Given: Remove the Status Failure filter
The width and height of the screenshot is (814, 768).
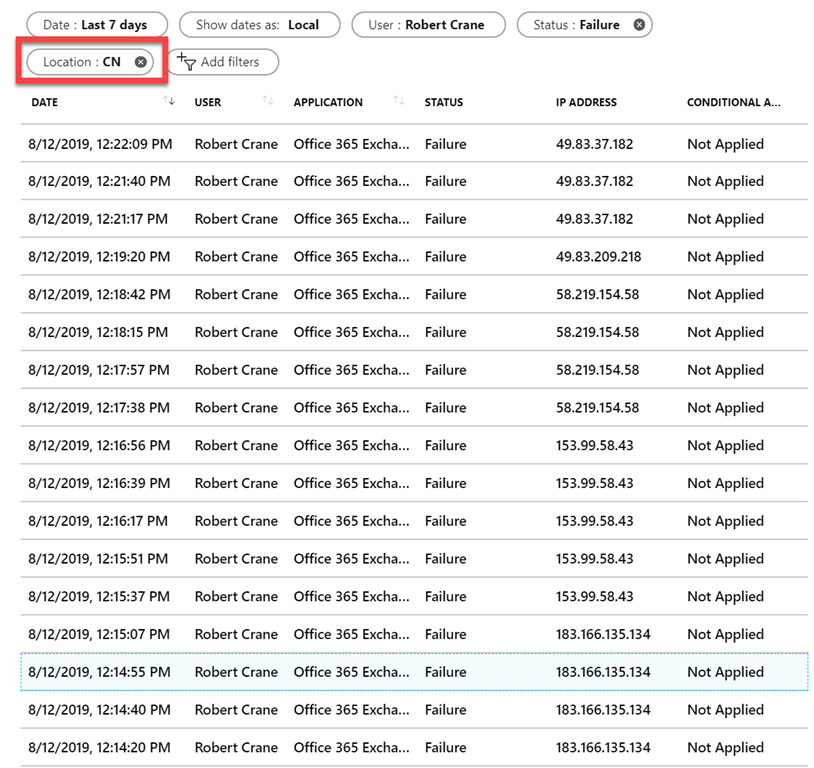Looking at the screenshot, I should (x=639, y=25).
